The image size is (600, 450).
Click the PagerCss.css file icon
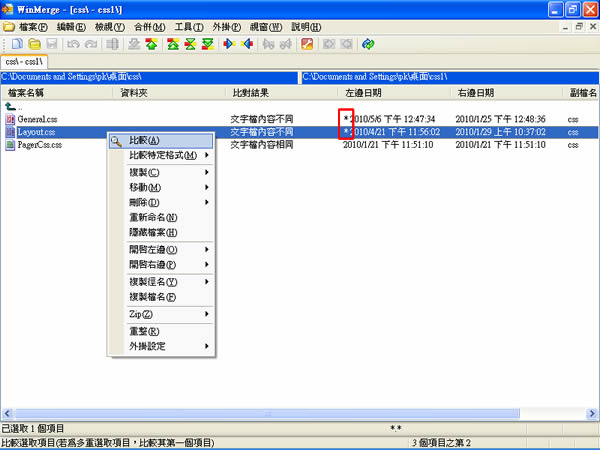10,145
